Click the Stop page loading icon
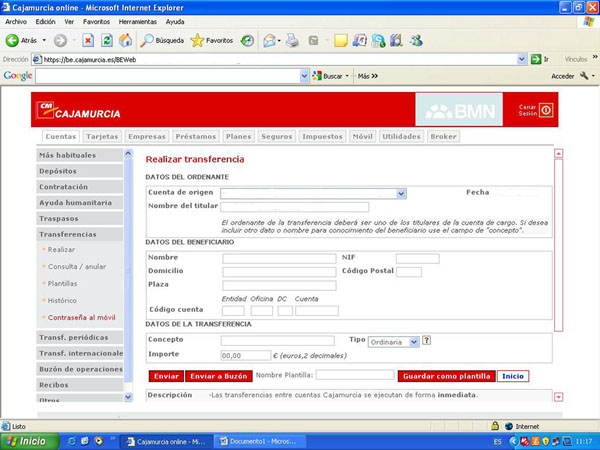This screenshot has height=450, width=600. click(x=88, y=40)
